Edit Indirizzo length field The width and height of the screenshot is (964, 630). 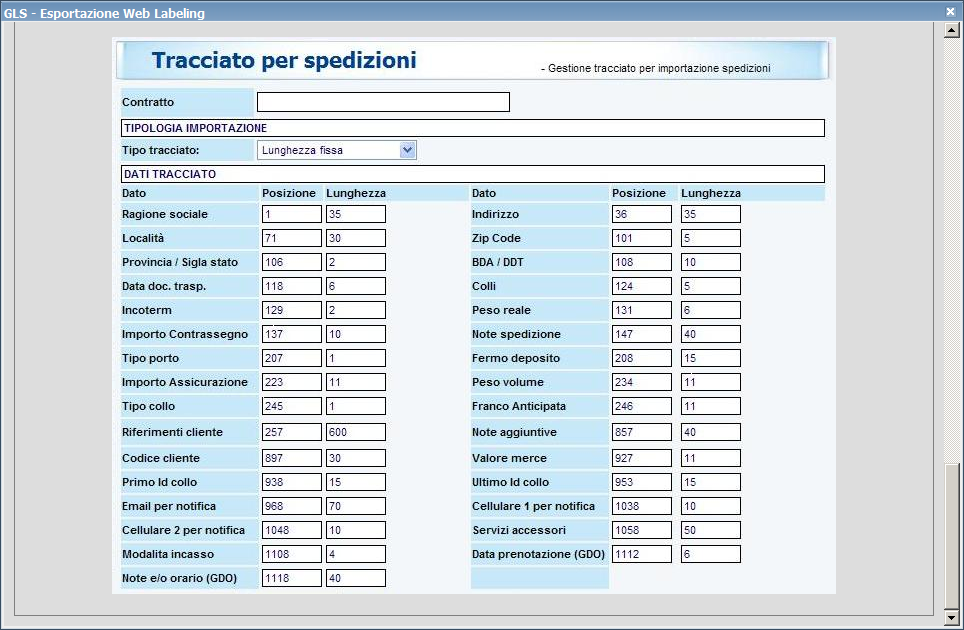[711, 214]
